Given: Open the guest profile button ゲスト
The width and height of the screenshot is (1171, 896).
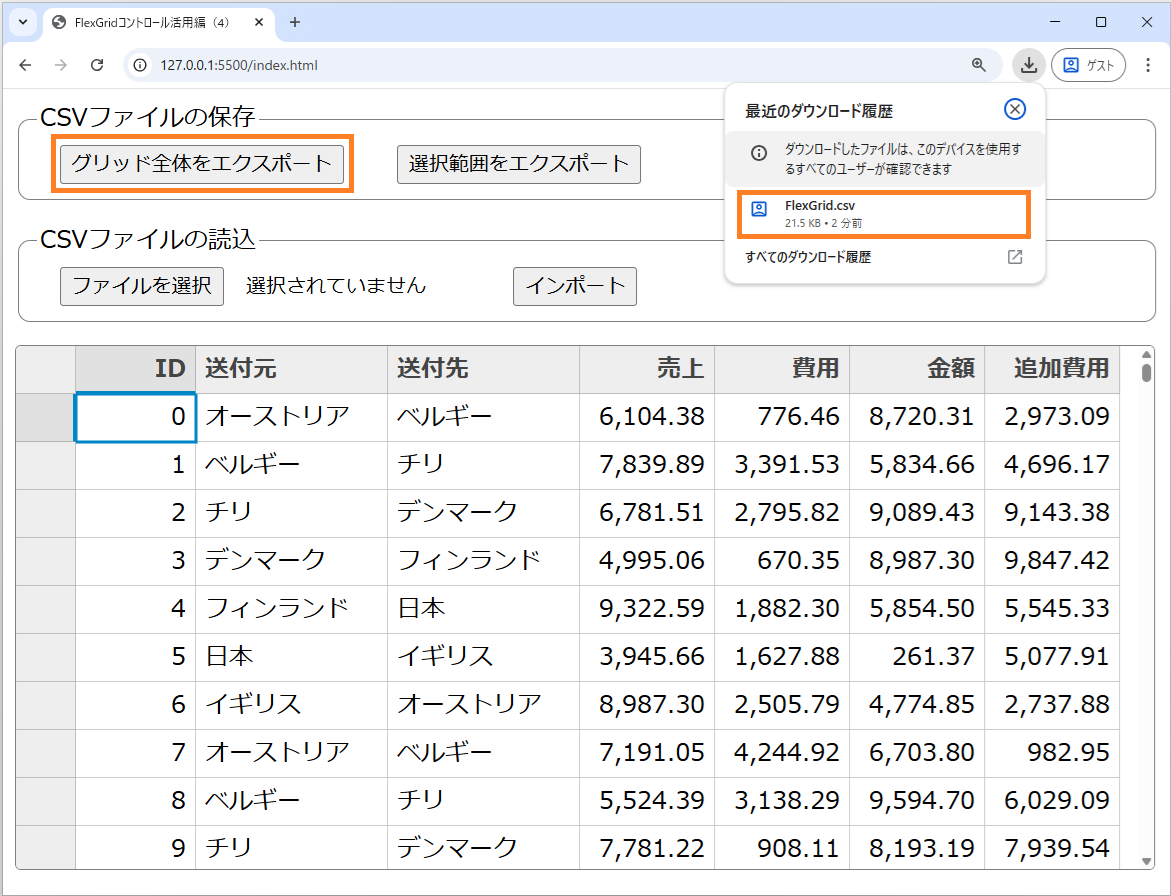Looking at the screenshot, I should click(1088, 65).
